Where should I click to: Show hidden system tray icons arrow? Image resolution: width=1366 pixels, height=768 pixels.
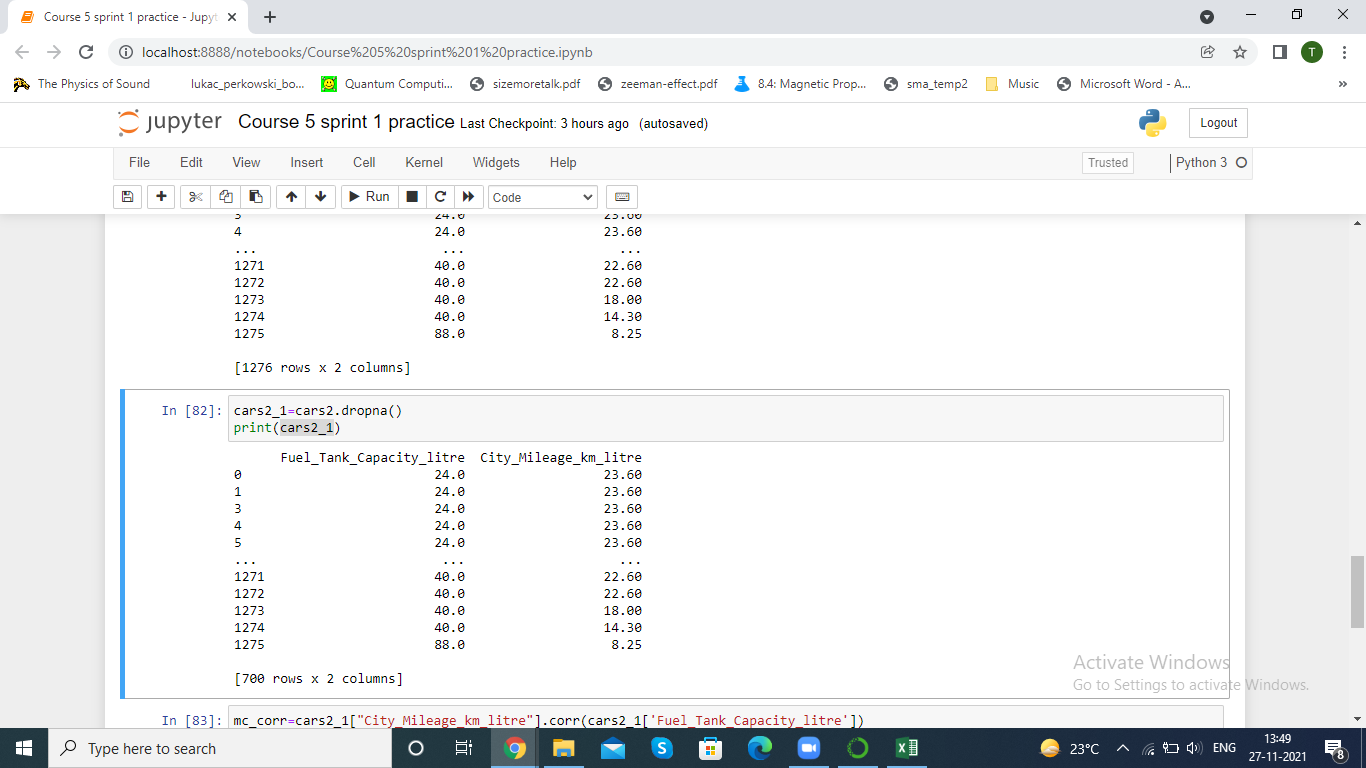pyautogui.click(x=1122, y=748)
